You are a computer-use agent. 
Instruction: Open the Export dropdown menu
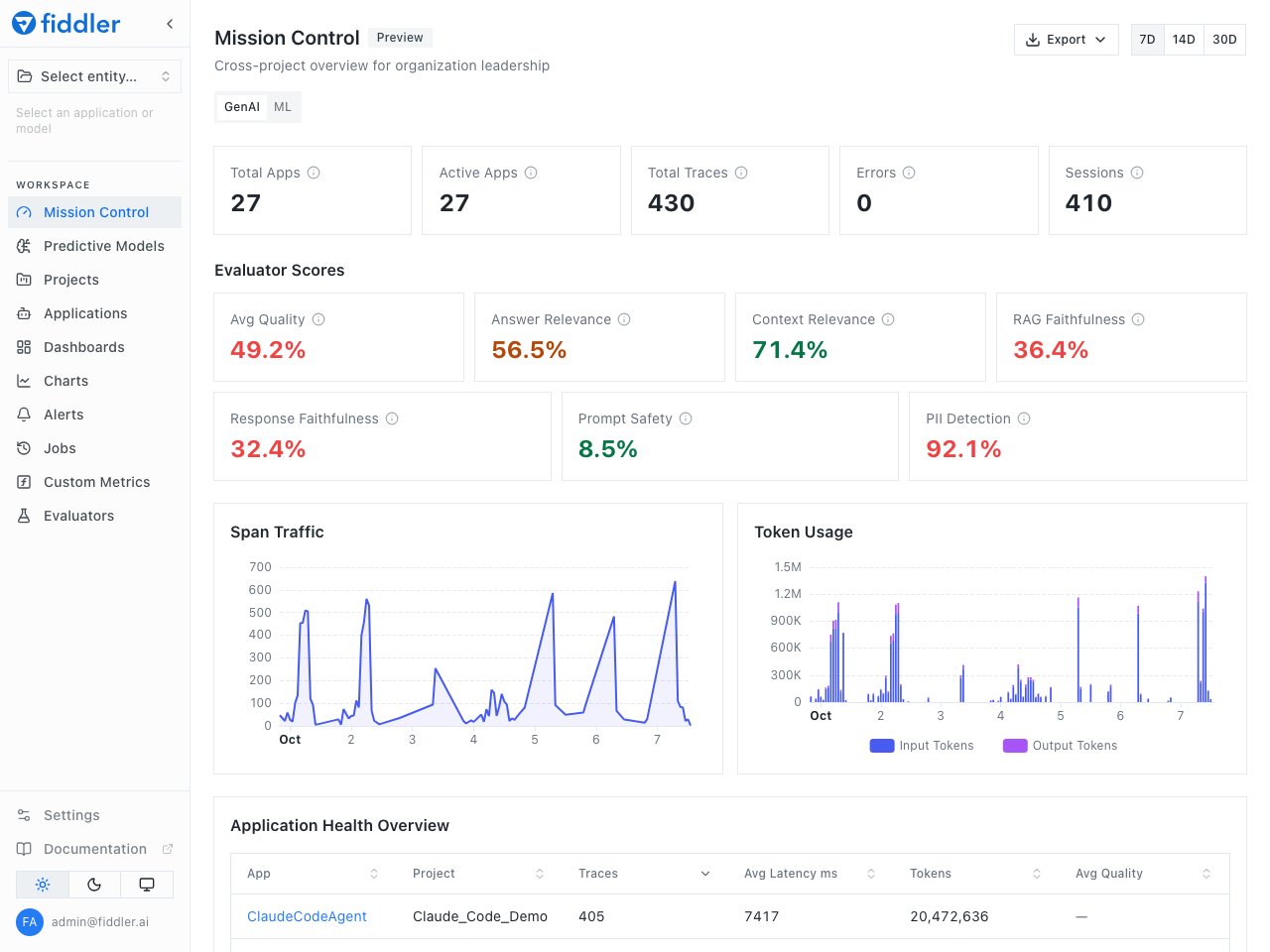pos(1066,40)
